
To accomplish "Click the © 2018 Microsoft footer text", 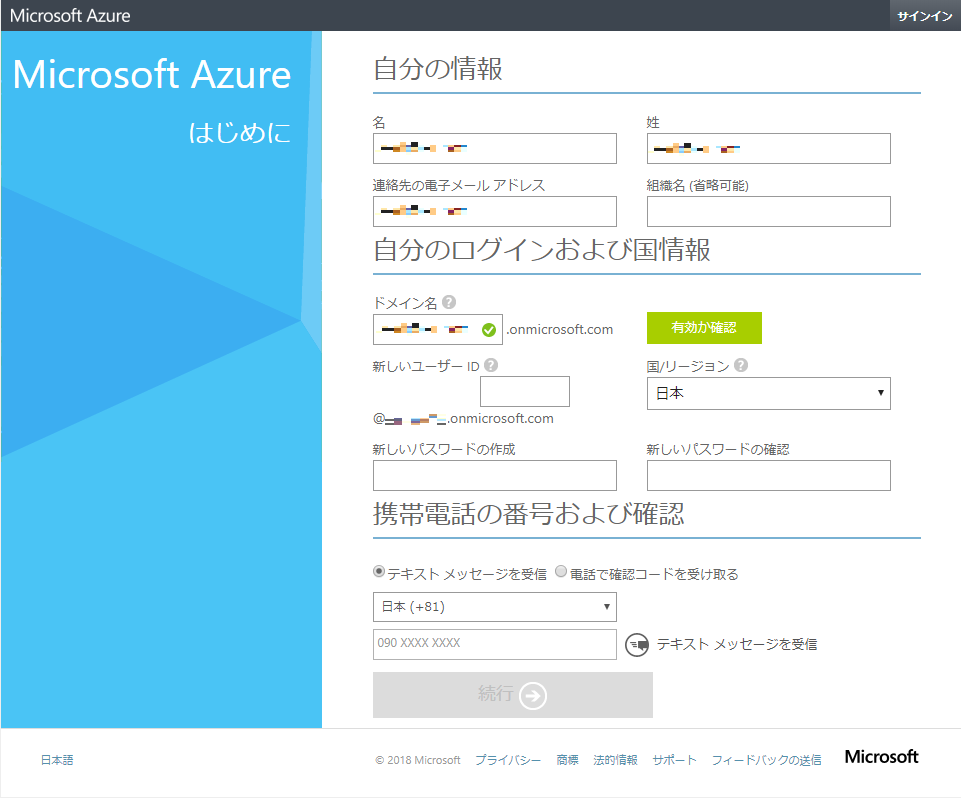I will coord(417,760).
